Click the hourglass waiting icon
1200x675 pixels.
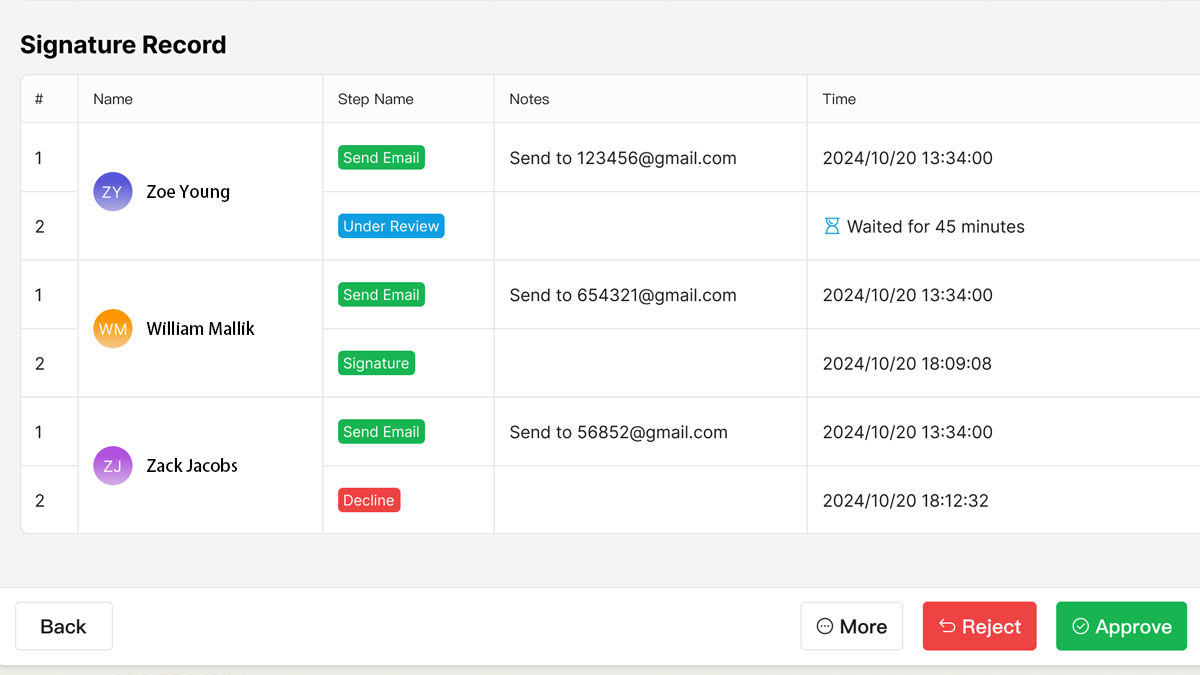click(831, 227)
